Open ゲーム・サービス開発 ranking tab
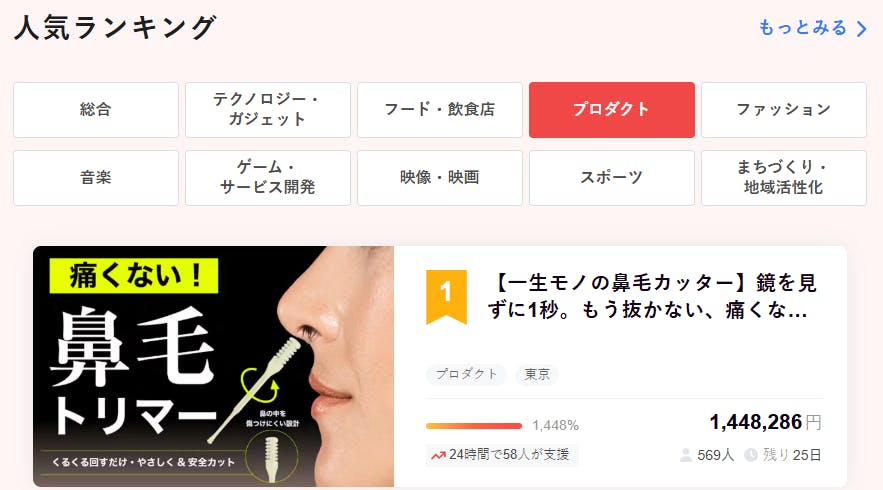The width and height of the screenshot is (883, 490). coord(267,178)
